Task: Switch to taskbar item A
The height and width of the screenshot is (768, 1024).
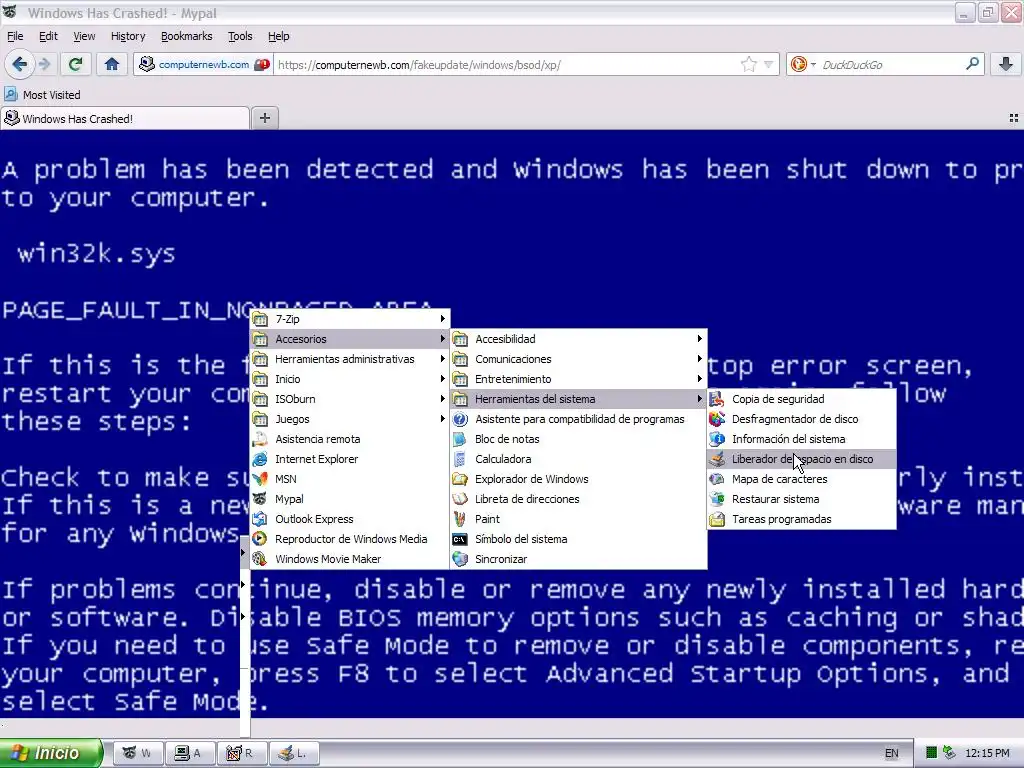Action: [189, 753]
